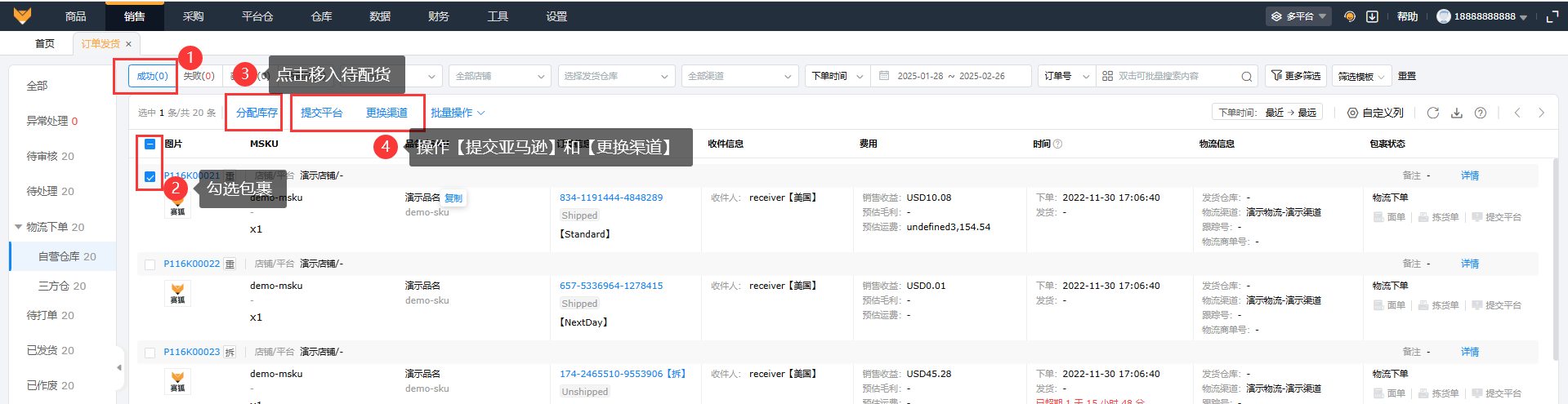Click the info icon beside 时间 header
Screen dimensions: 1568x404
(x=1057, y=144)
